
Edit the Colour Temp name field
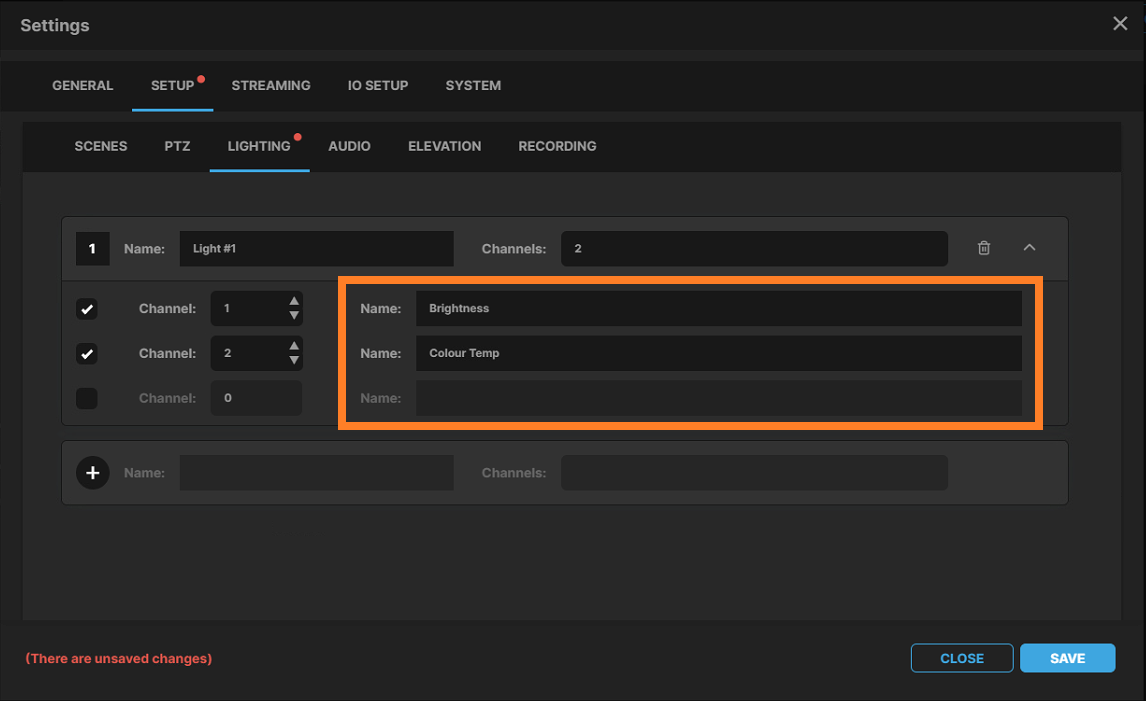coord(719,353)
